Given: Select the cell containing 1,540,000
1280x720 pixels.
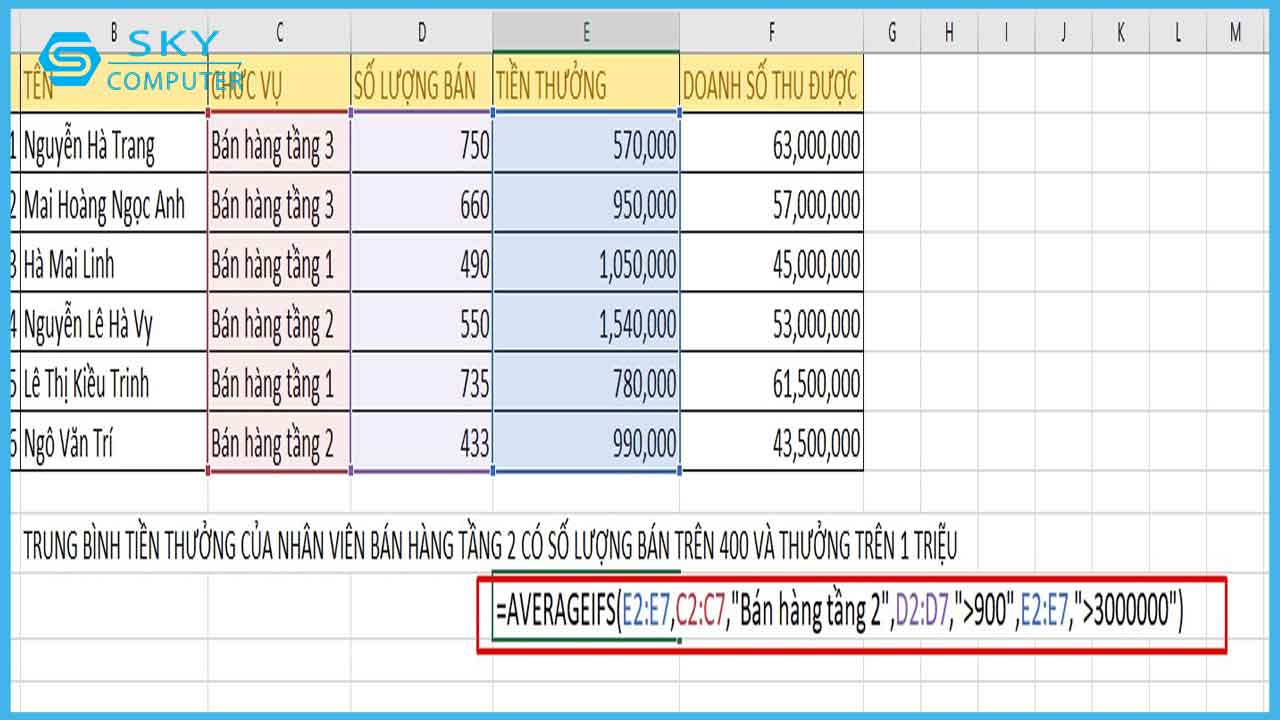Looking at the screenshot, I should point(585,324).
